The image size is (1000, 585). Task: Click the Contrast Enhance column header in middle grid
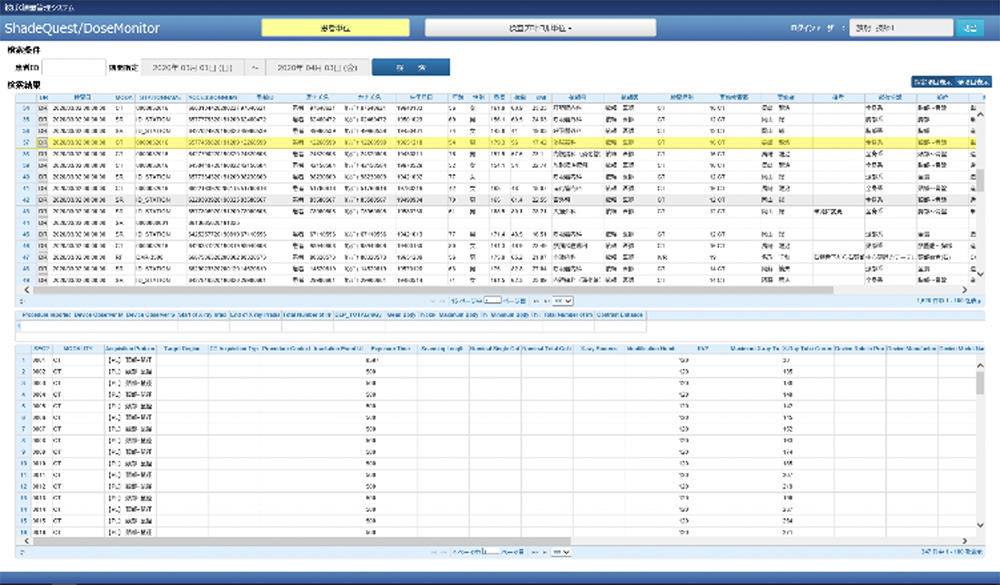[620, 315]
